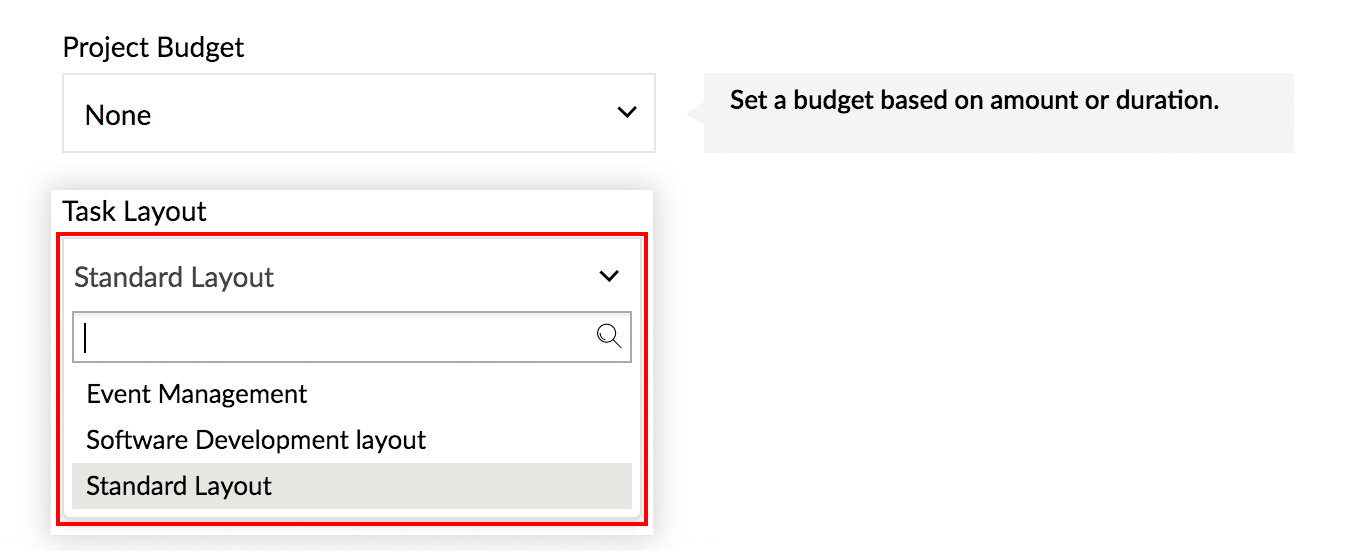Click the magnifier icon in layout search
Screen dimensions: 1360x551
point(609,336)
